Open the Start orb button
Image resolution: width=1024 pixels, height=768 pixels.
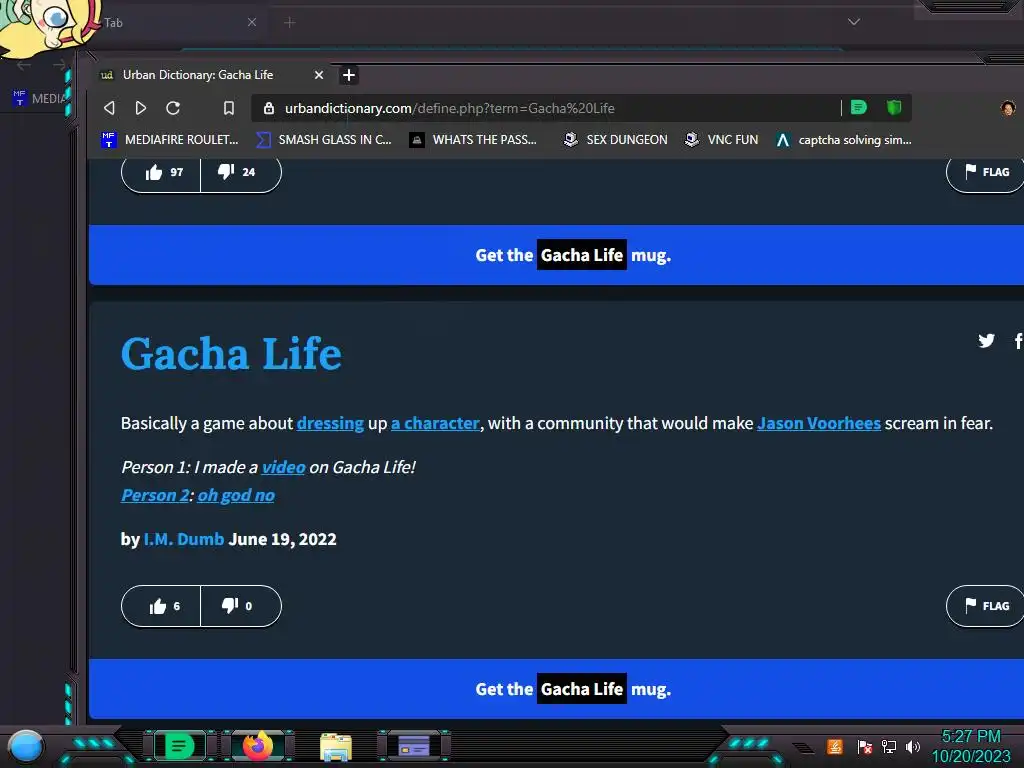(x=25, y=746)
